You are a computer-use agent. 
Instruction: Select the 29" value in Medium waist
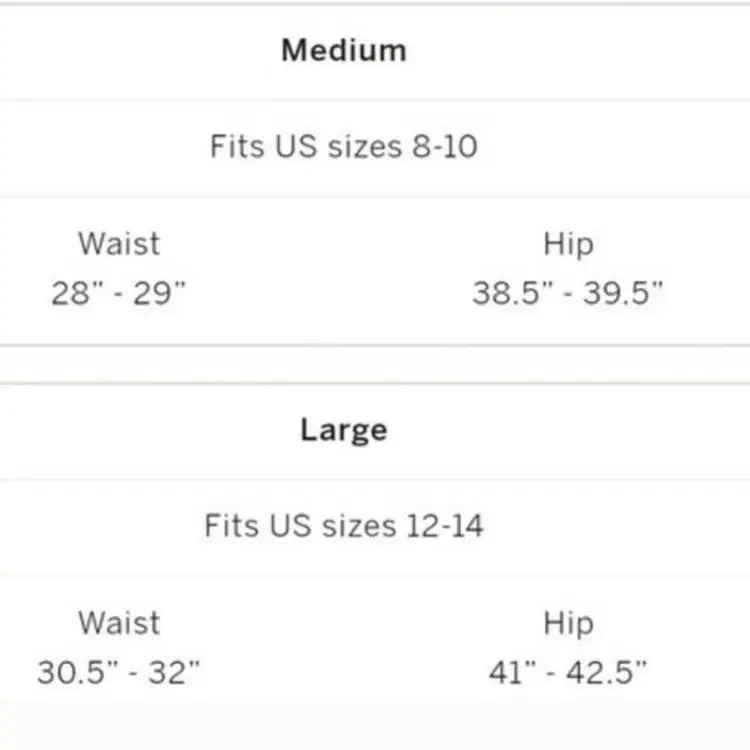160,294
